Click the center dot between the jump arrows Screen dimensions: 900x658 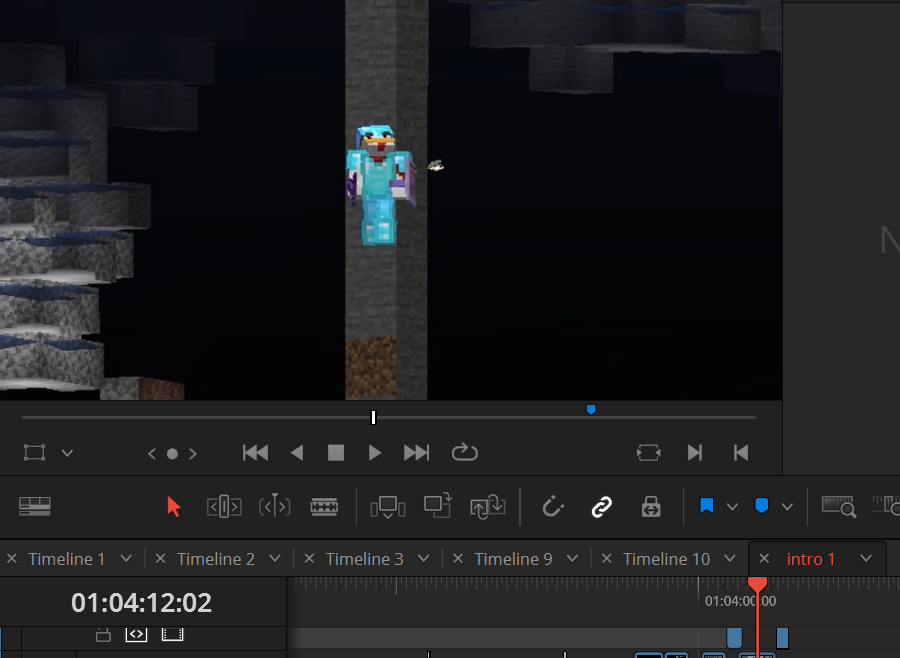point(172,454)
